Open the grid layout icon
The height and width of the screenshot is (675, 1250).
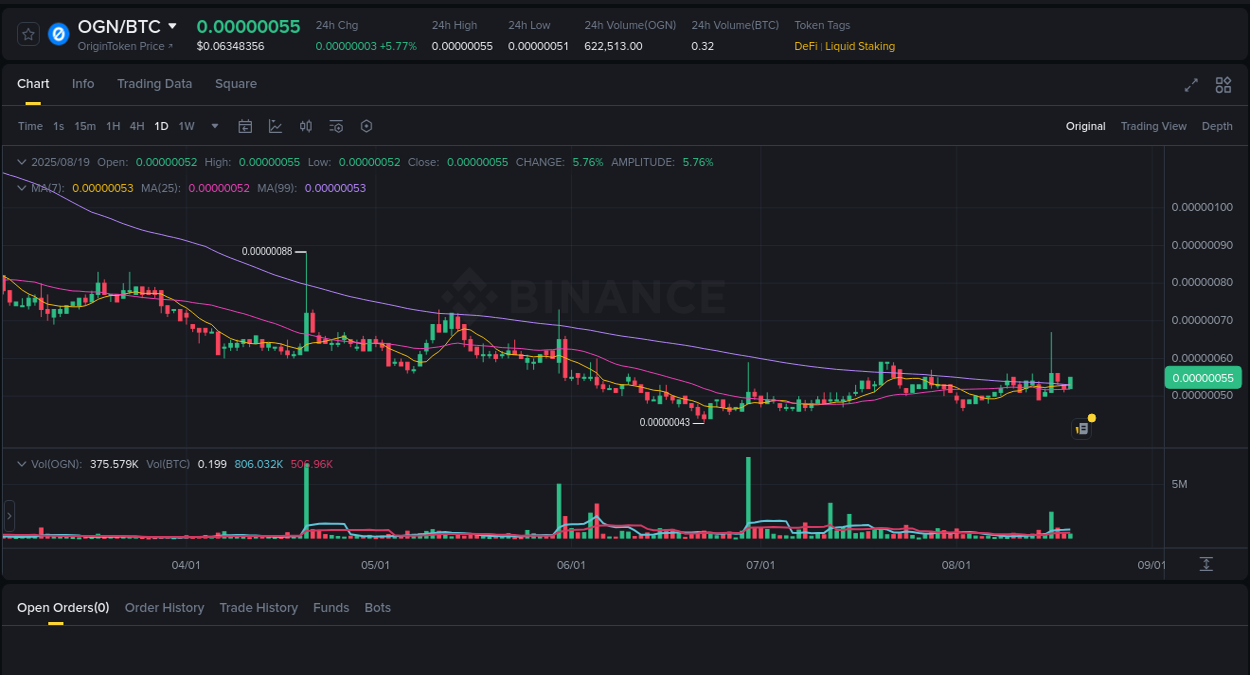(x=1223, y=86)
